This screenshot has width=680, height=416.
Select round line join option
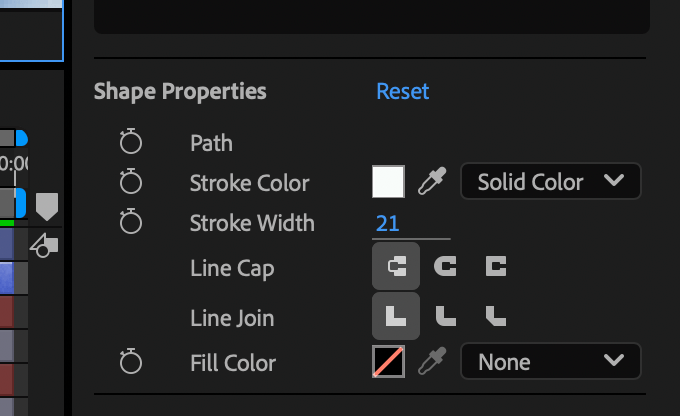pos(445,316)
